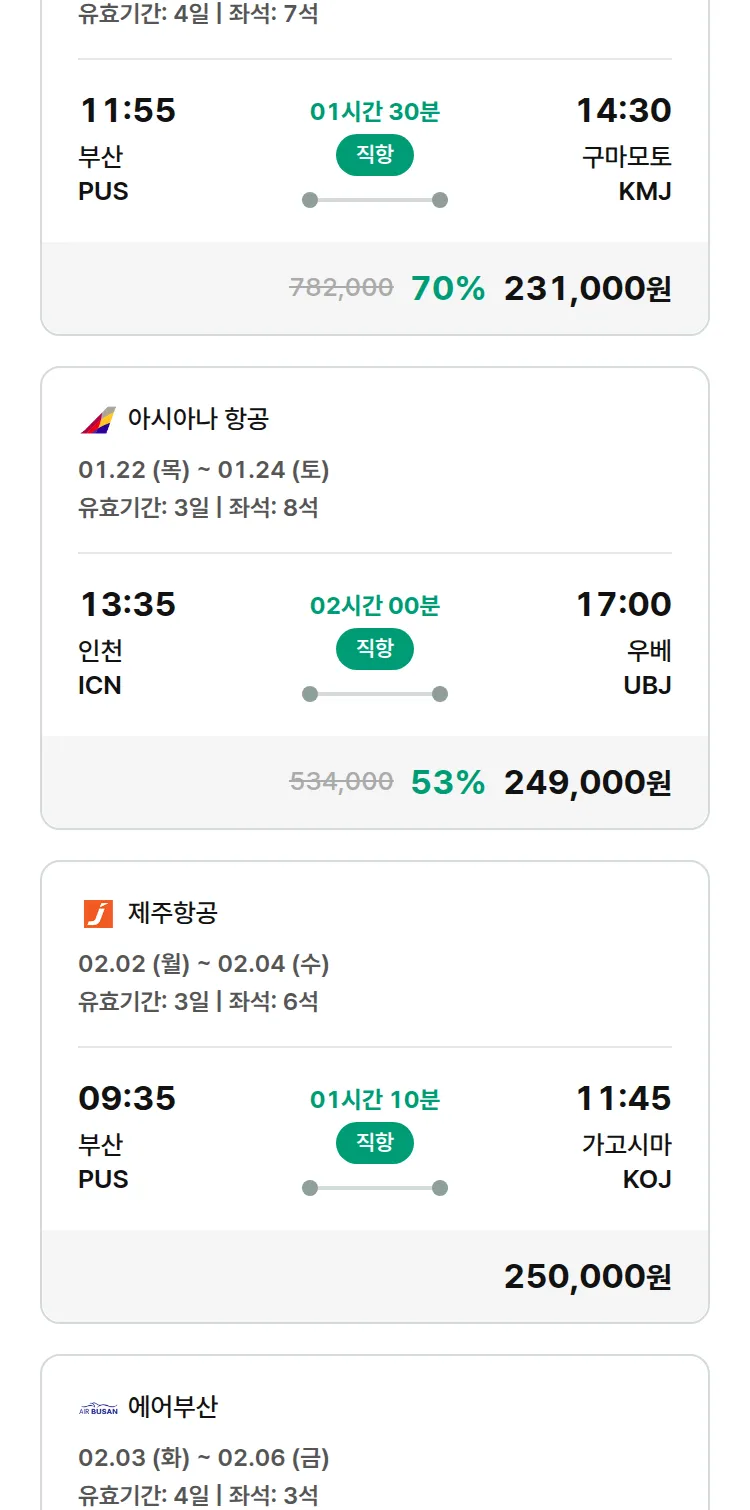This screenshot has width=750, height=1510.
Task: Open the 에어부산 flight card title
Action: point(173,1407)
